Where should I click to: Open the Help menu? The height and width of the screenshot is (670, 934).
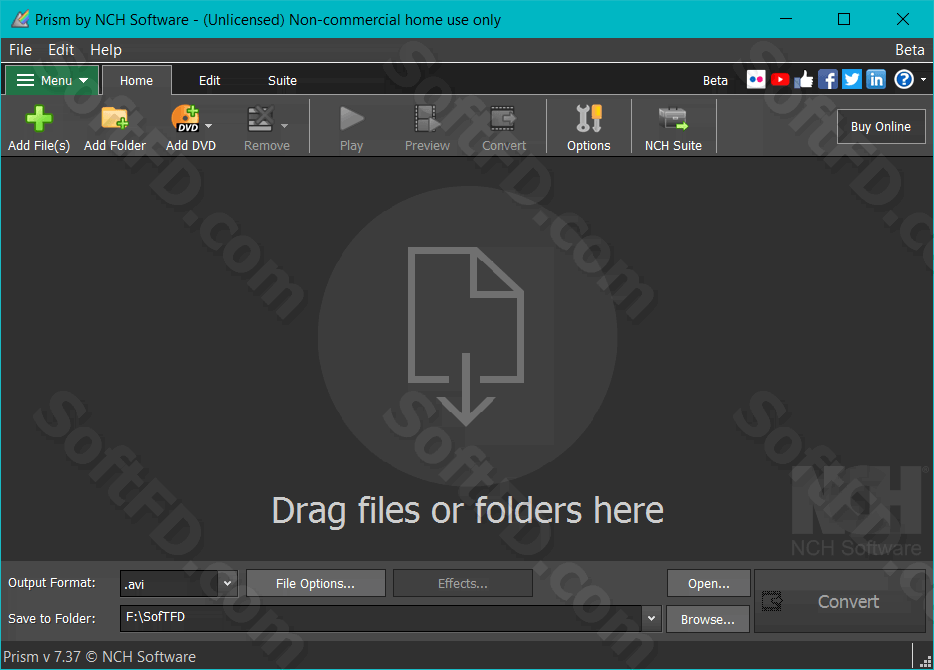[106, 50]
